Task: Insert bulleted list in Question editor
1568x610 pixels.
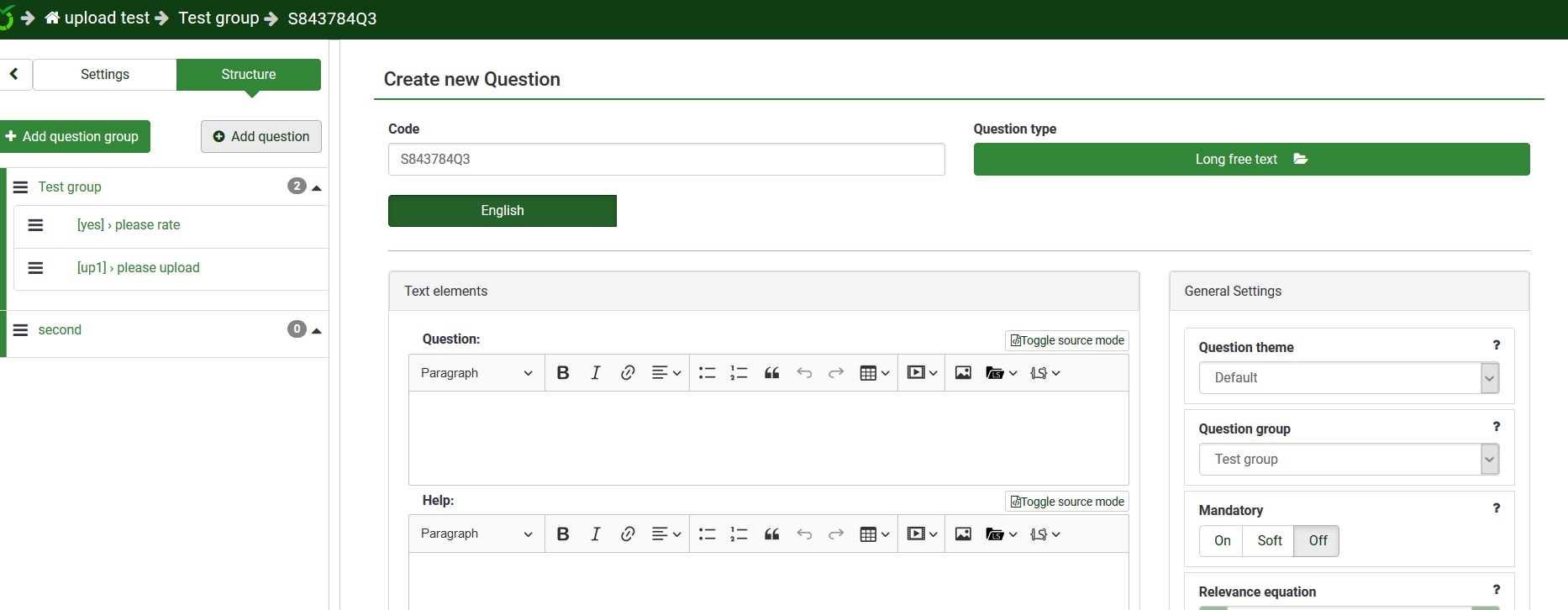Action: [707, 373]
